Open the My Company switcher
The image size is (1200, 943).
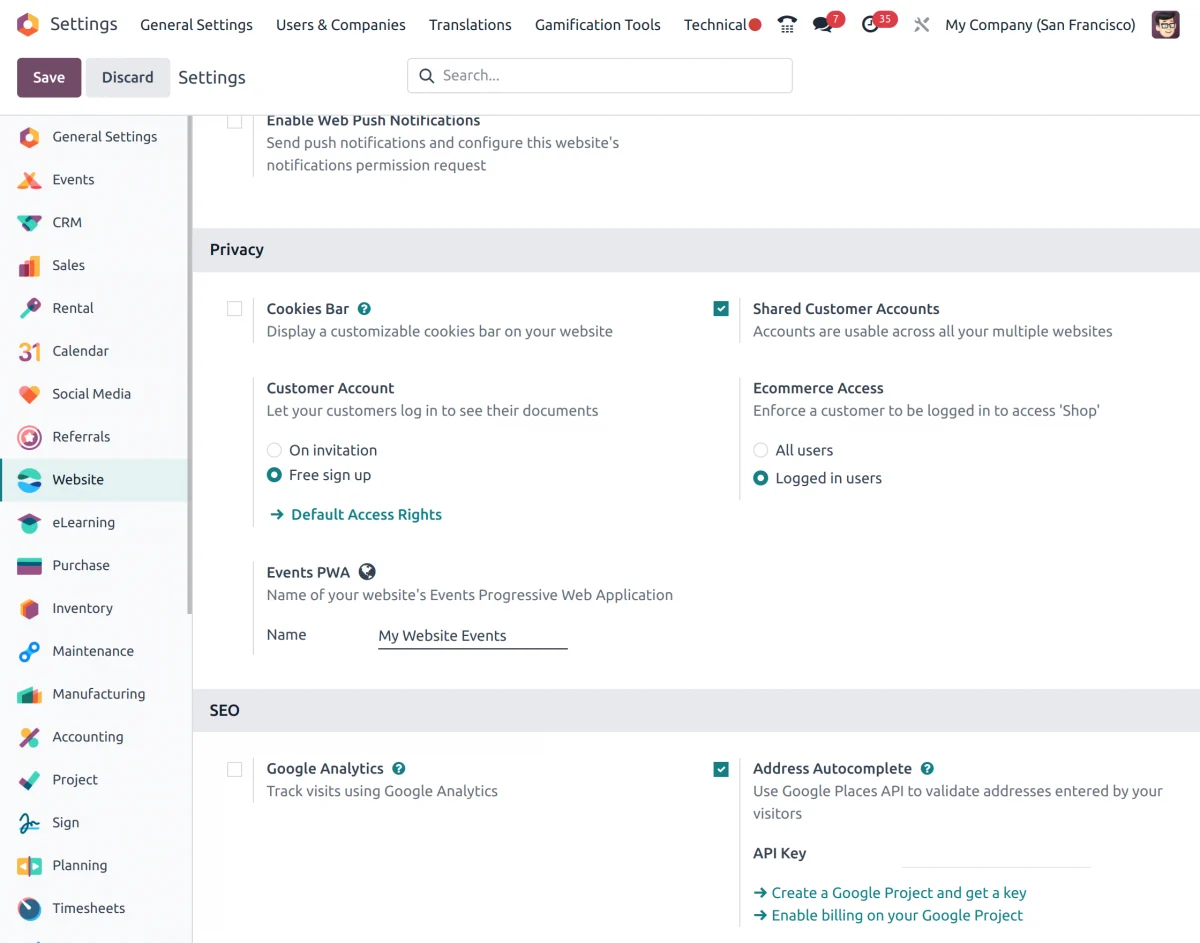(x=1040, y=24)
